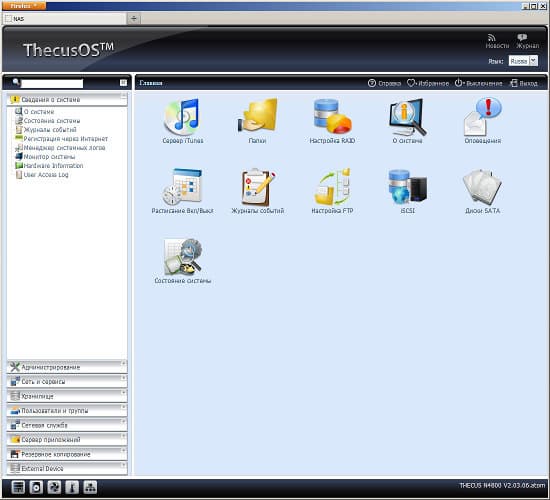This screenshot has height=500, width=550.
Task: Open Состояние системы main panel icon
Action: [183, 257]
